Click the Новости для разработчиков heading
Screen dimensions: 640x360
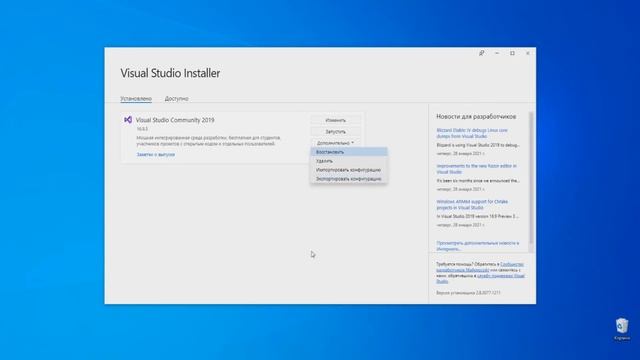pos(476,116)
